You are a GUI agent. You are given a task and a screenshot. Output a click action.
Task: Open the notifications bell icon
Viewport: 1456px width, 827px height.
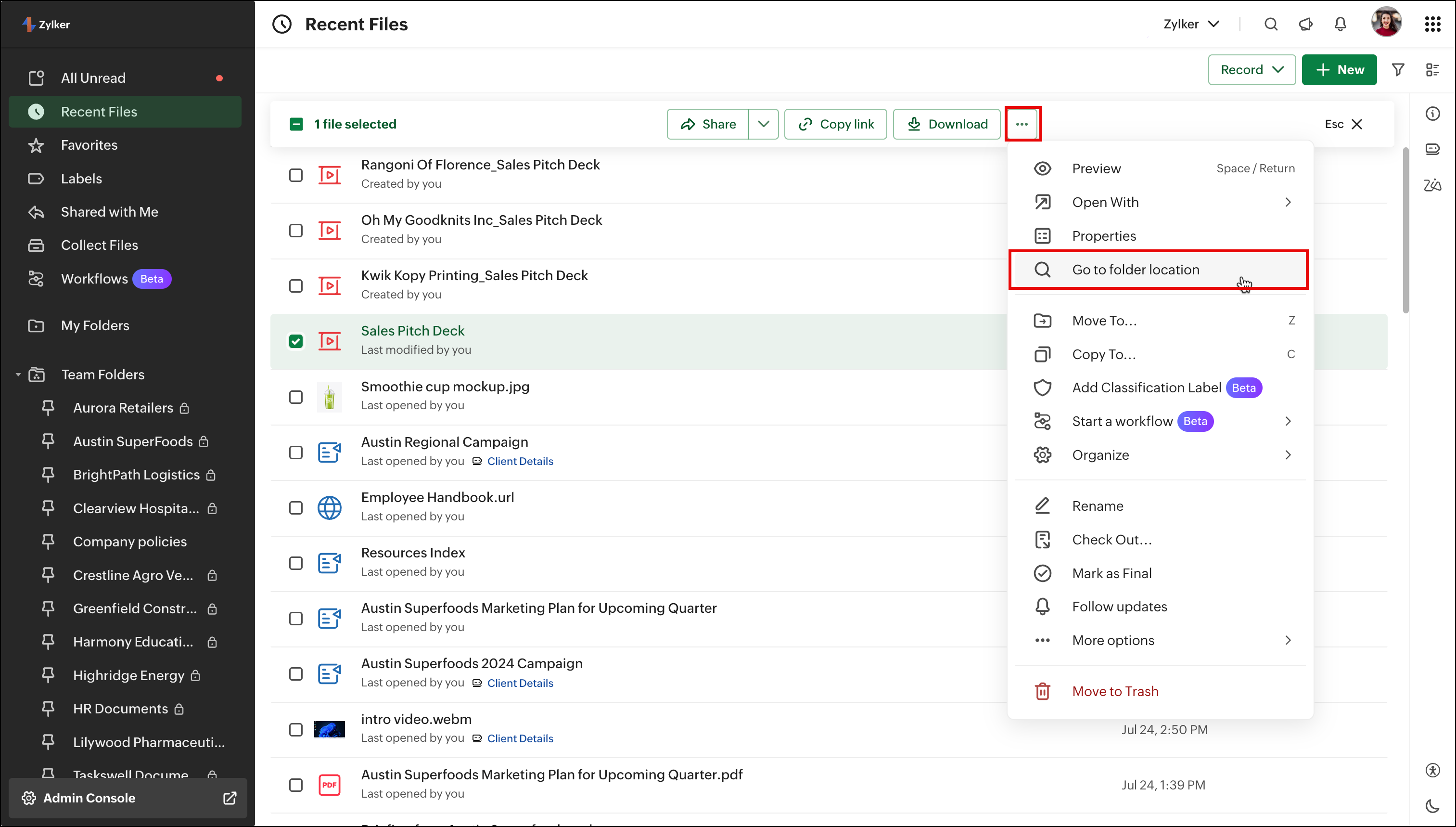[1340, 25]
